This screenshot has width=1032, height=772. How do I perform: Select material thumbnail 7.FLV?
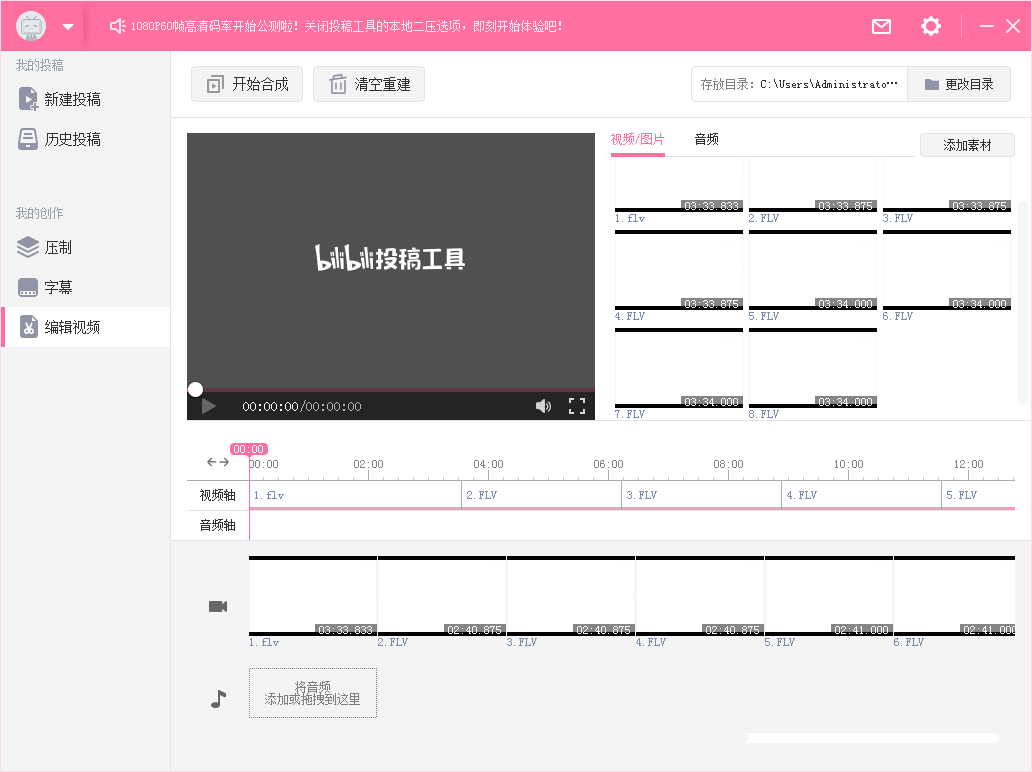click(679, 369)
